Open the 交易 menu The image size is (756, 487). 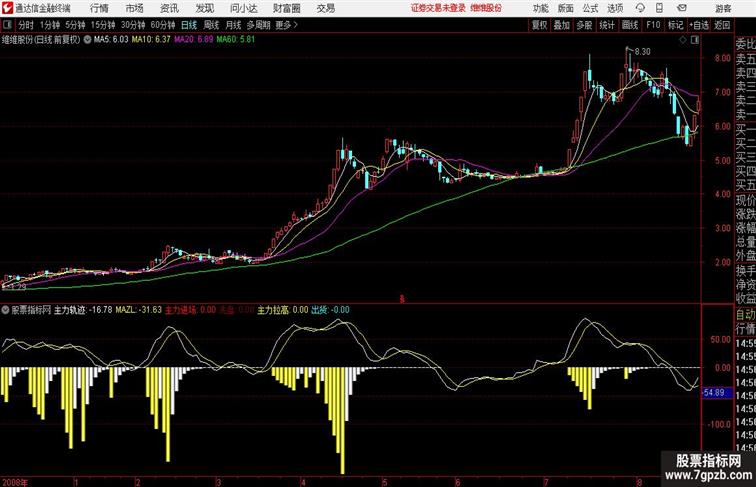325,8
